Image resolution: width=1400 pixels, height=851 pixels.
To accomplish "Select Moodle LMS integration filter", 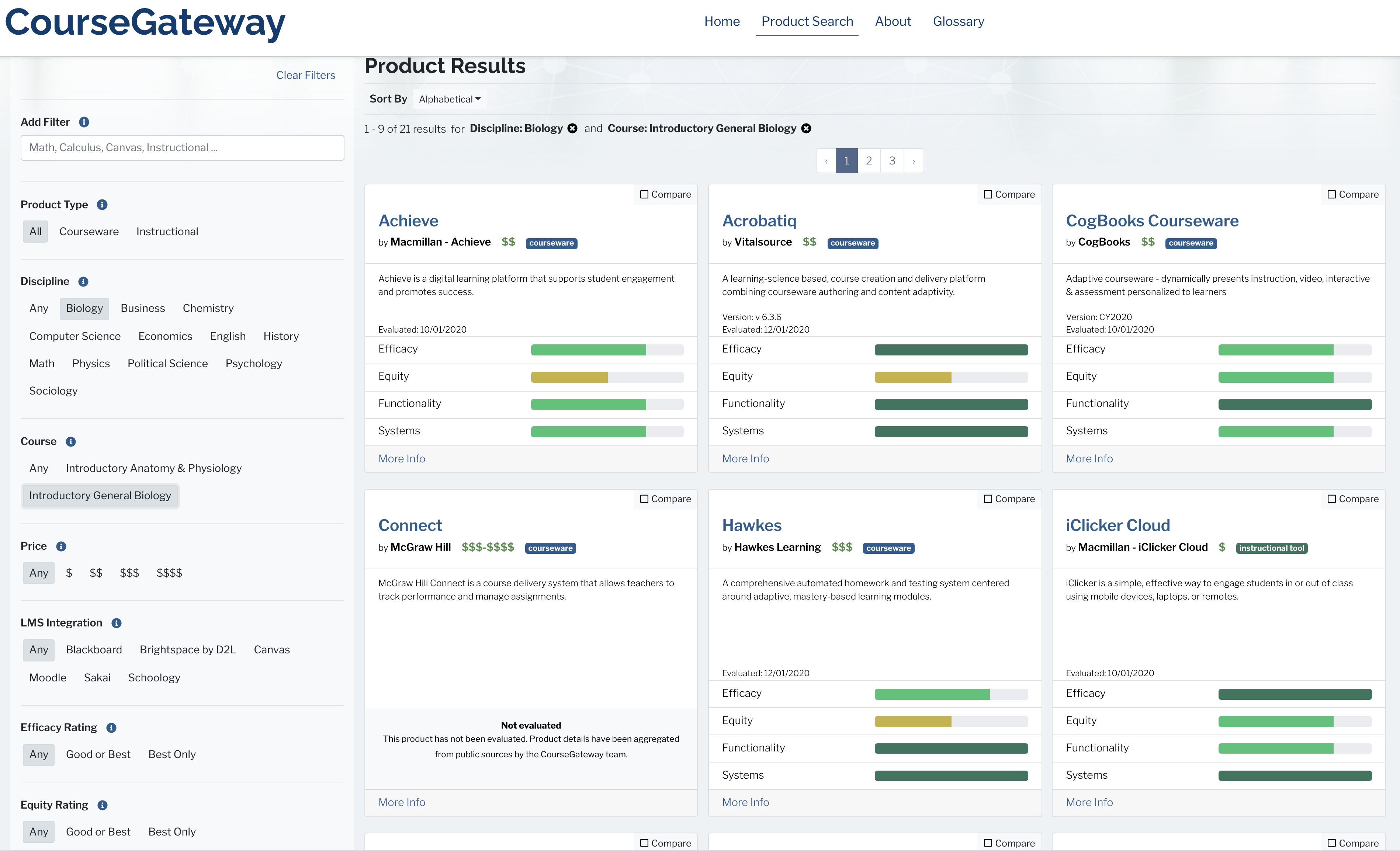I will pyautogui.click(x=48, y=678).
